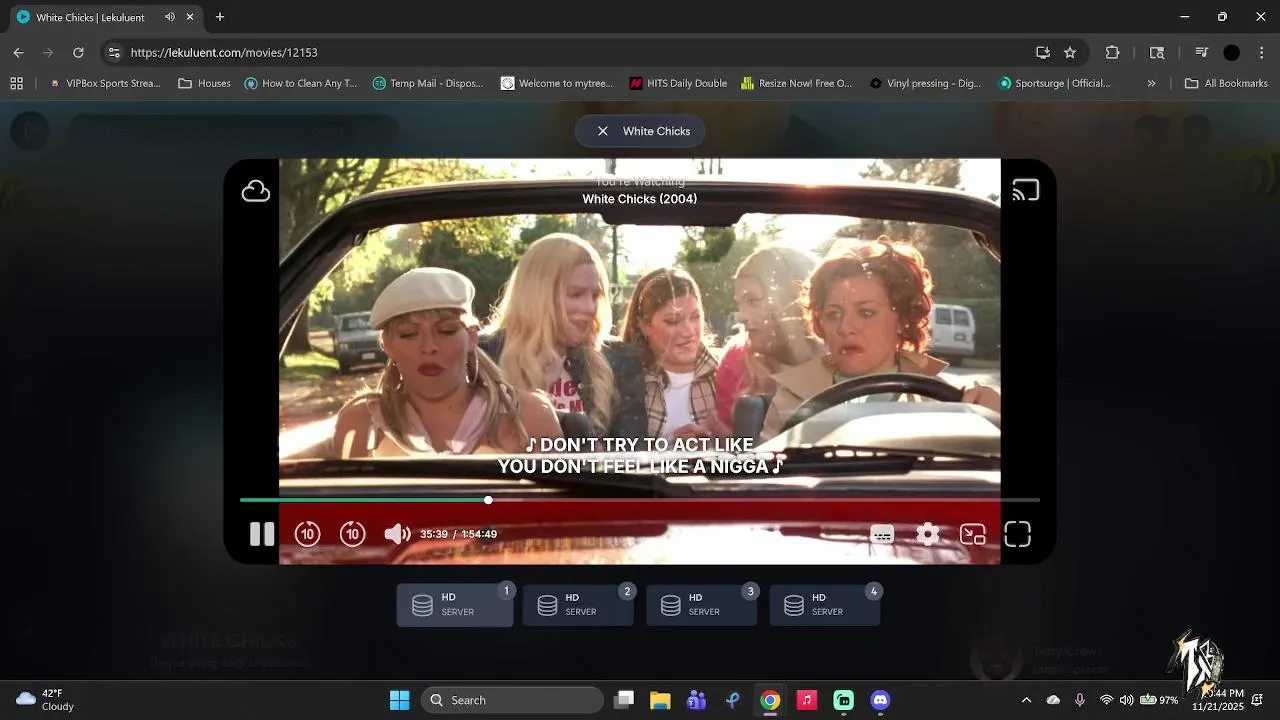Open Microsoft Teams from taskbar
The height and width of the screenshot is (720, 1280).
(x=697, y=700)
